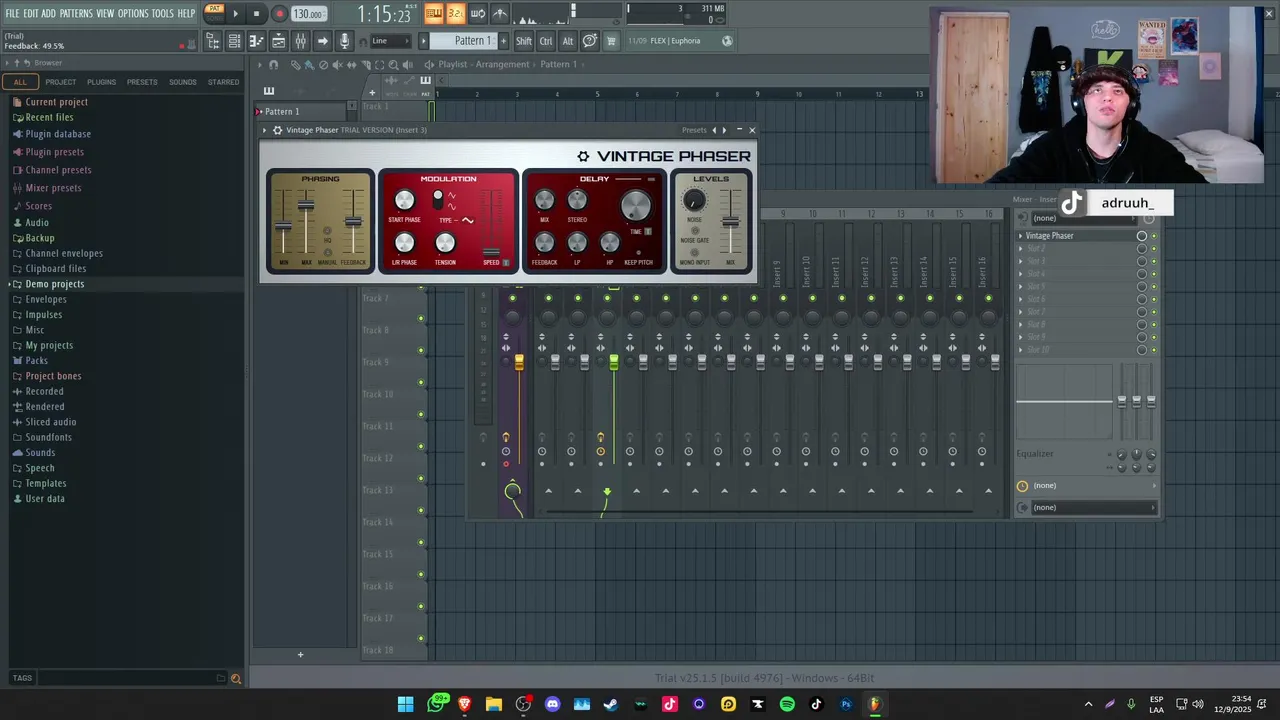This screenshot has width=1280, height=720.
Task: Toggle the KEEP PITCH switch
Action: point(639,253)
